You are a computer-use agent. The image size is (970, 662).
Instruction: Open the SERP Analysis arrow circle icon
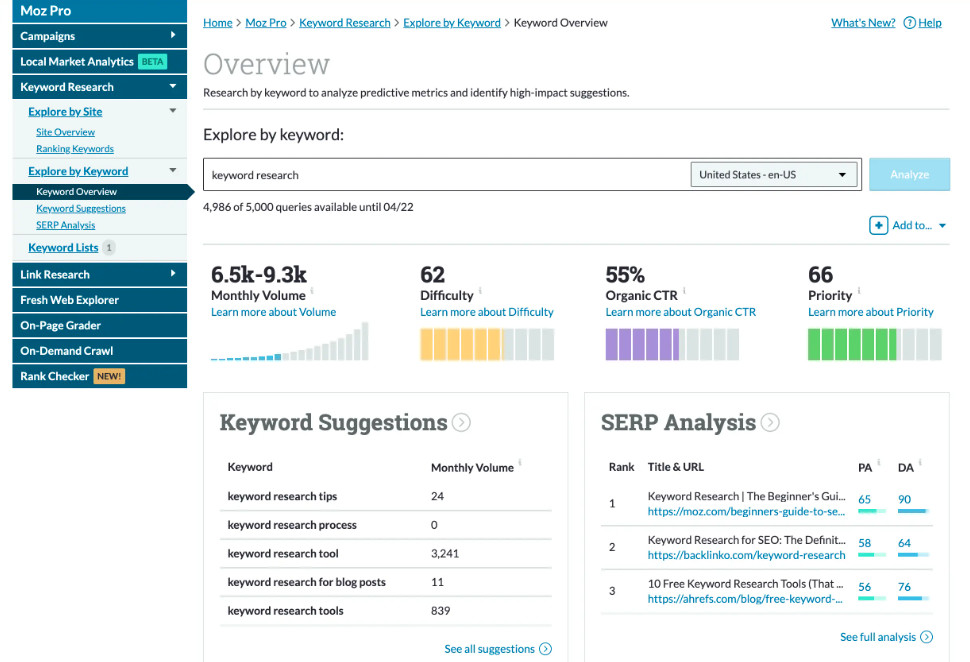click(x=770, y=423)
